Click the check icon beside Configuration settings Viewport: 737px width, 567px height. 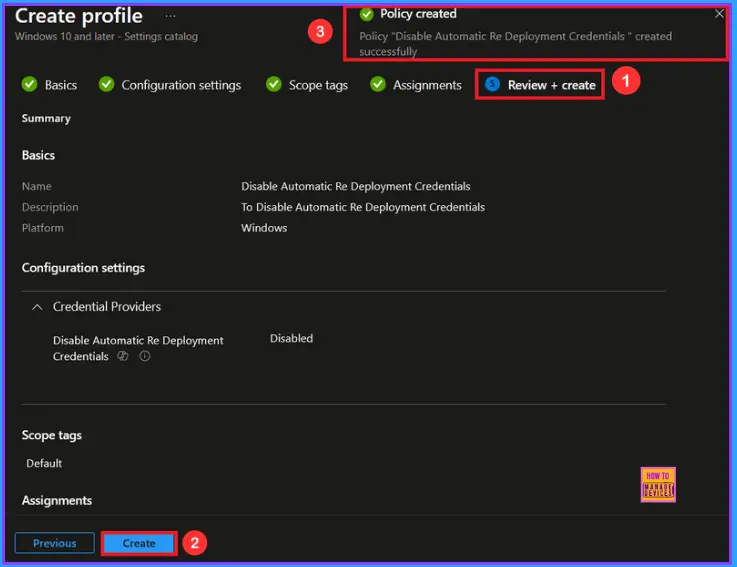[x=107, y=85]
